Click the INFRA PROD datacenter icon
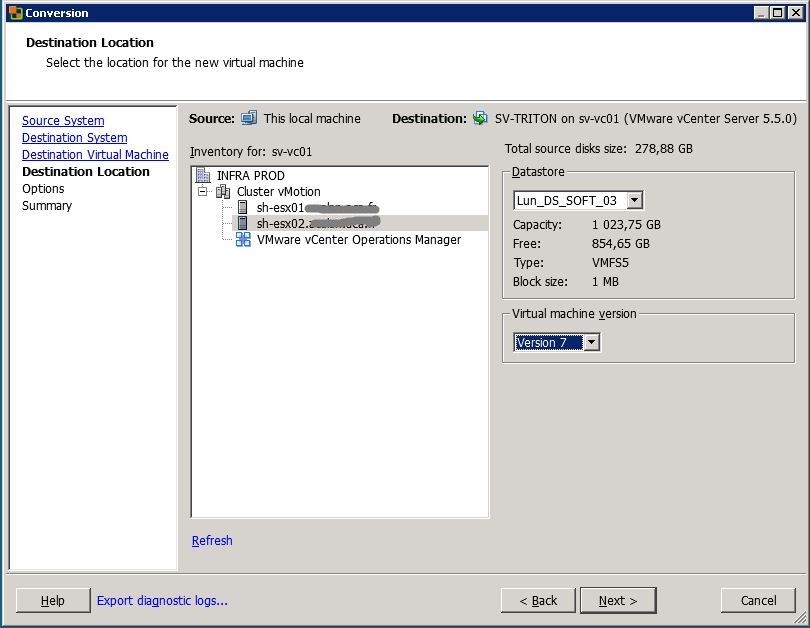 point(202,175)
